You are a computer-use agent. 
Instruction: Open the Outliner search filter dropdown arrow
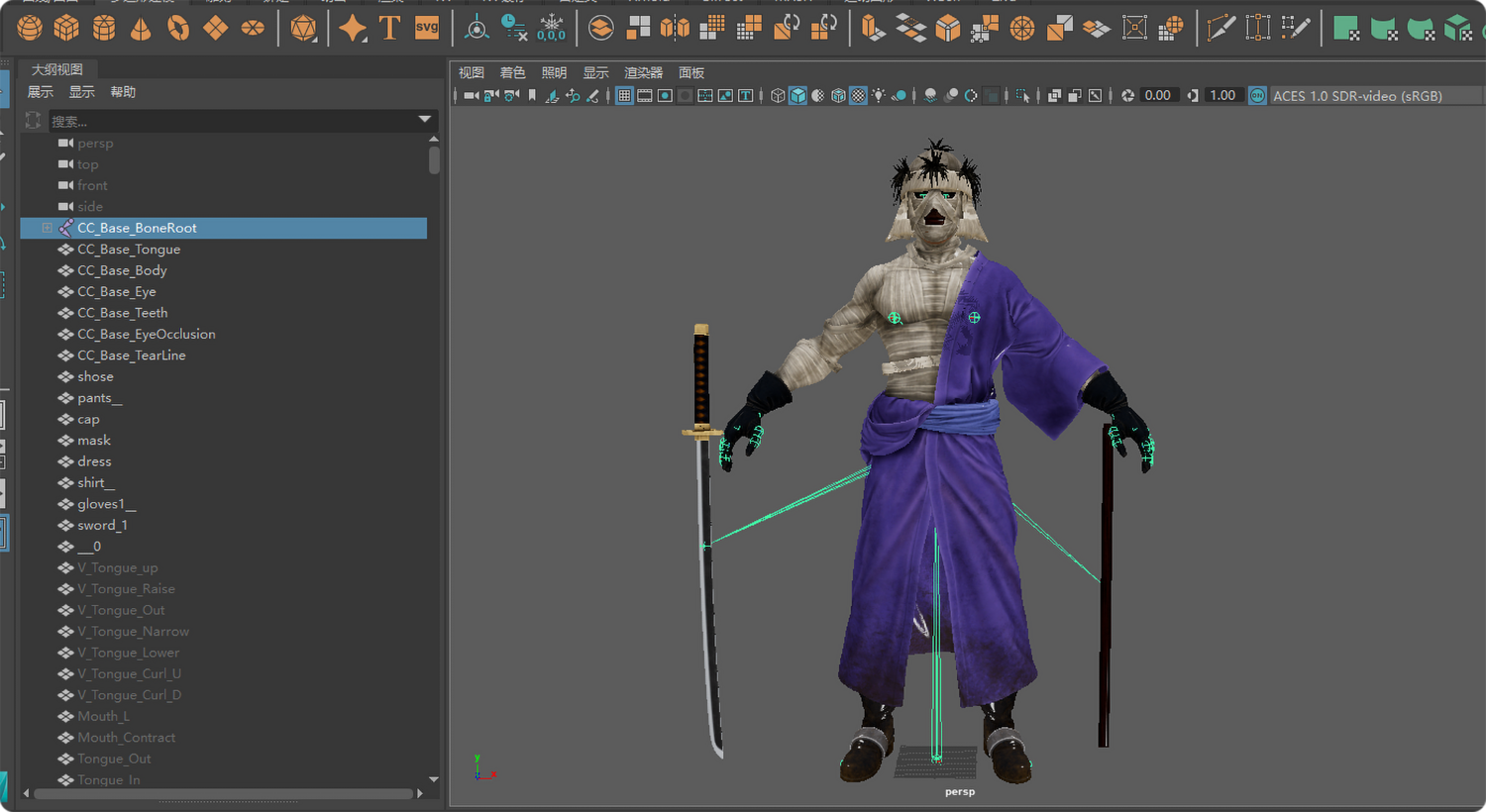pyautogui.click(x=425, y=120)
